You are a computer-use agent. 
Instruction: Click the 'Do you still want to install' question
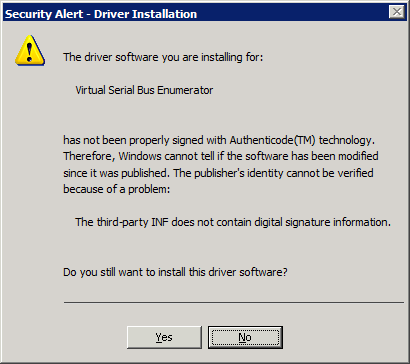(x=176, y=272)
